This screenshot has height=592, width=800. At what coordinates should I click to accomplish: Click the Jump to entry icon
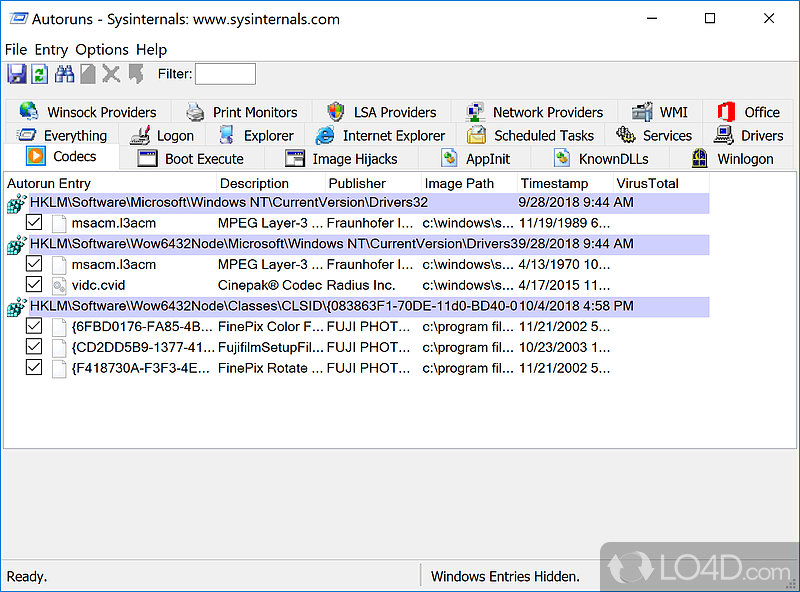click(135, 74)
